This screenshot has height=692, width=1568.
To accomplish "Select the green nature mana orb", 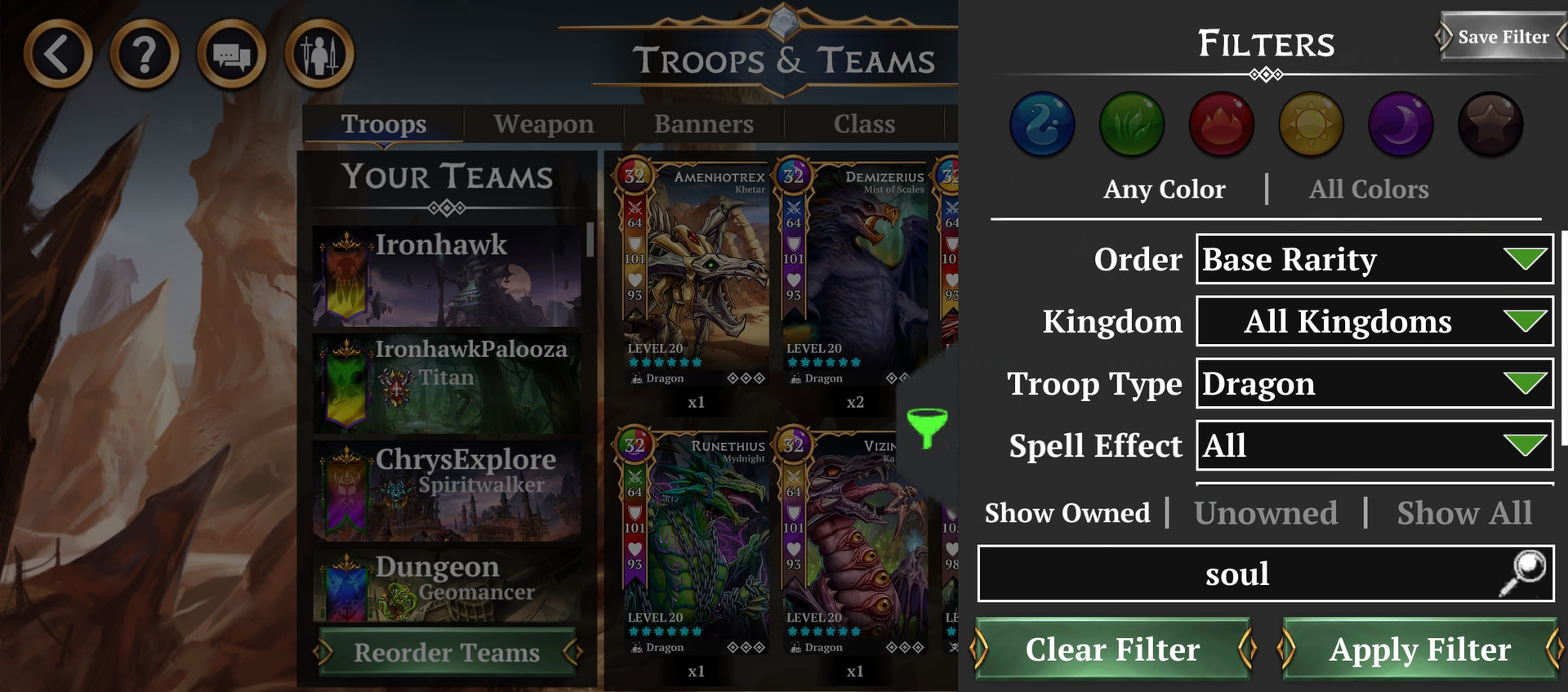I will point(1132,124).
